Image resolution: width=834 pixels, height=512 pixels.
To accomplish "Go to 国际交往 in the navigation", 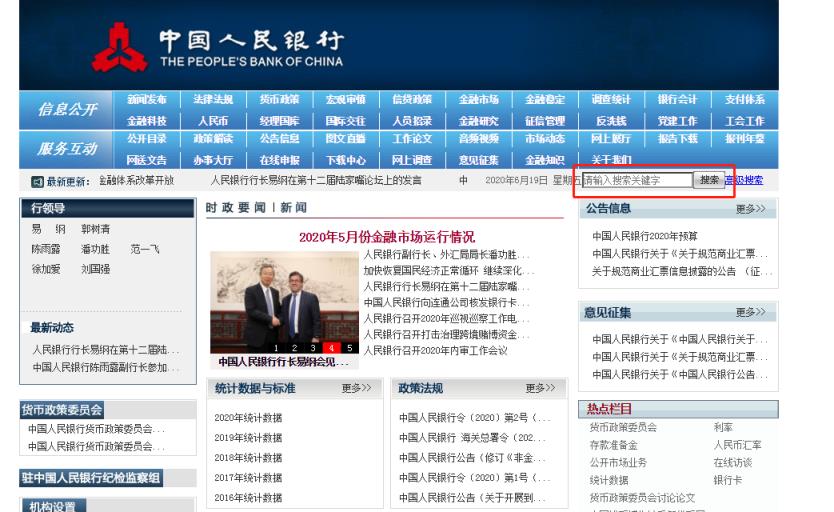I will (x=346, y=121).
